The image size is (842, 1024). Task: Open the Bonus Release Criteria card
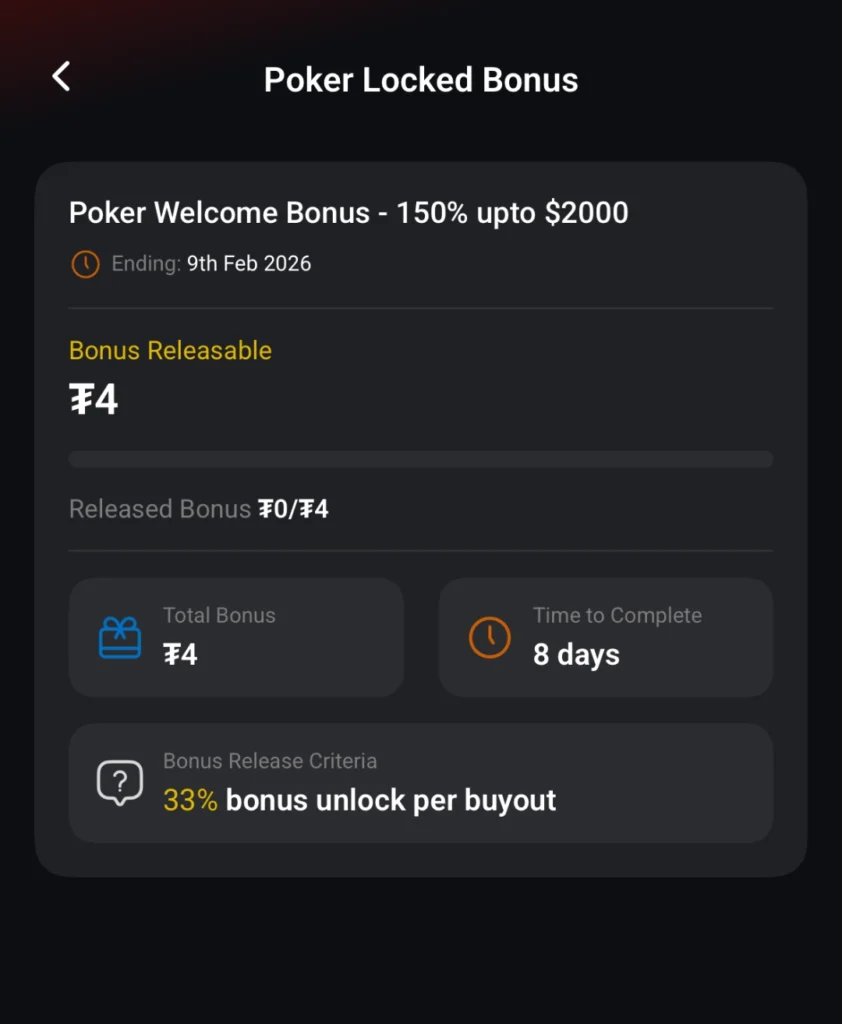click(x=420, y=782)
